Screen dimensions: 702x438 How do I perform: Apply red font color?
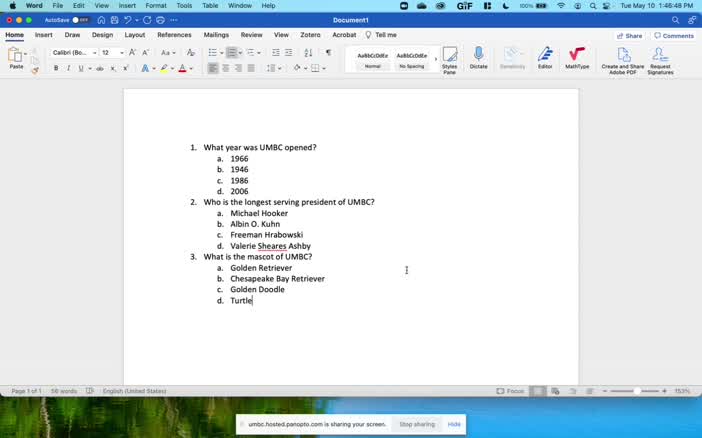pyautogui.click(x=182, y=69)
